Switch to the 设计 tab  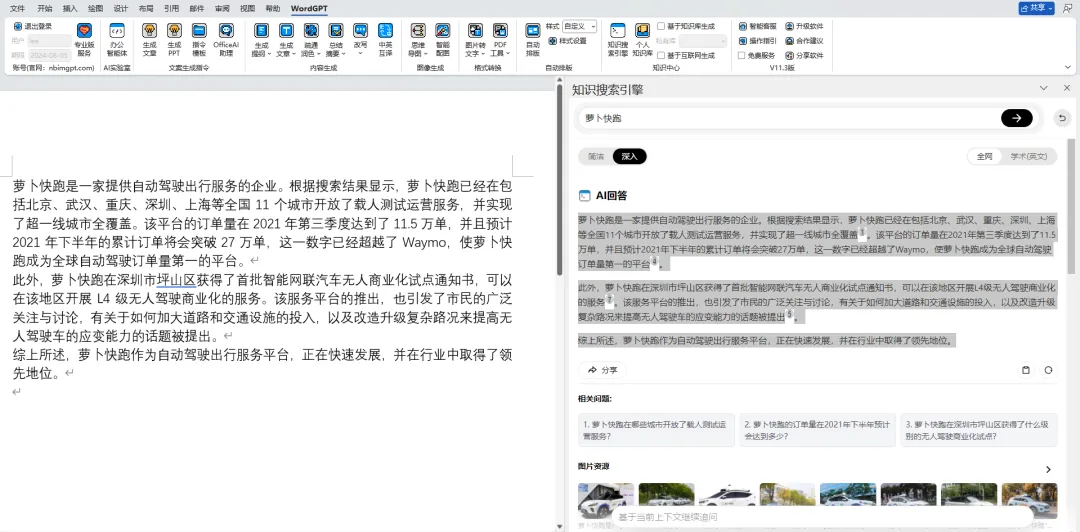[x=121, y=8]
